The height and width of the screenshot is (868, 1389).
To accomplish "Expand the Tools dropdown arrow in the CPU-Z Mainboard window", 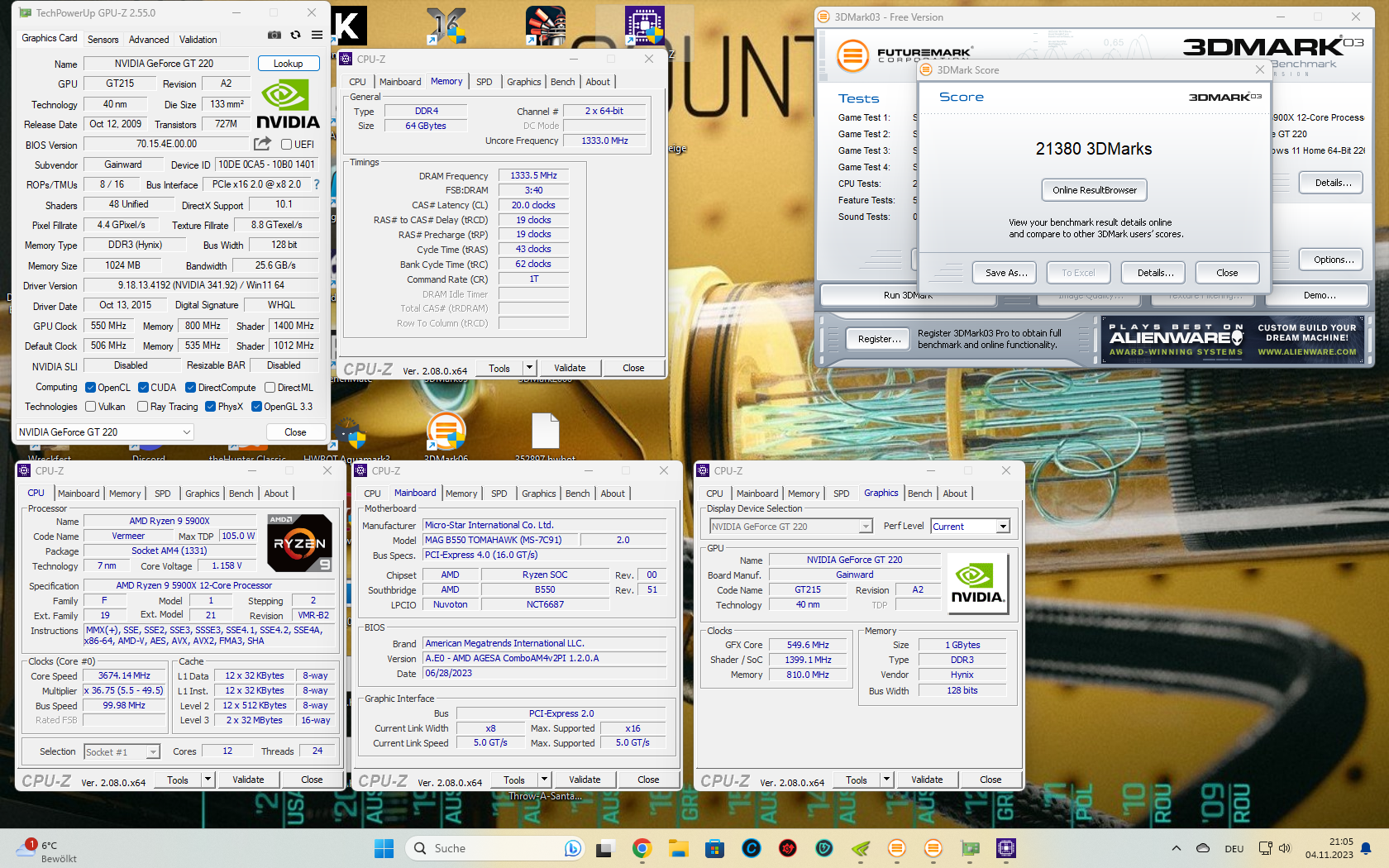I will click(x=544, y=780).
